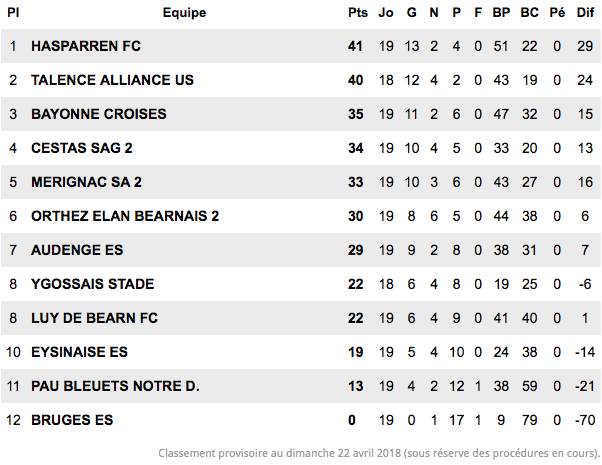This screenshot has height=465, width=602.
Task: Select the CESTAS SAG 2 team entry
Action: (81, 148)
